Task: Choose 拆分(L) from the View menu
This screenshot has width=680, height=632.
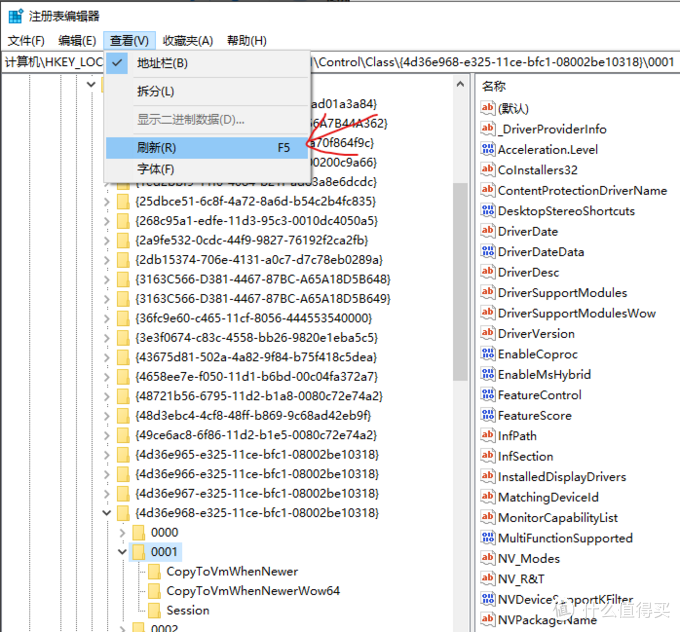Action: (207, 92)
